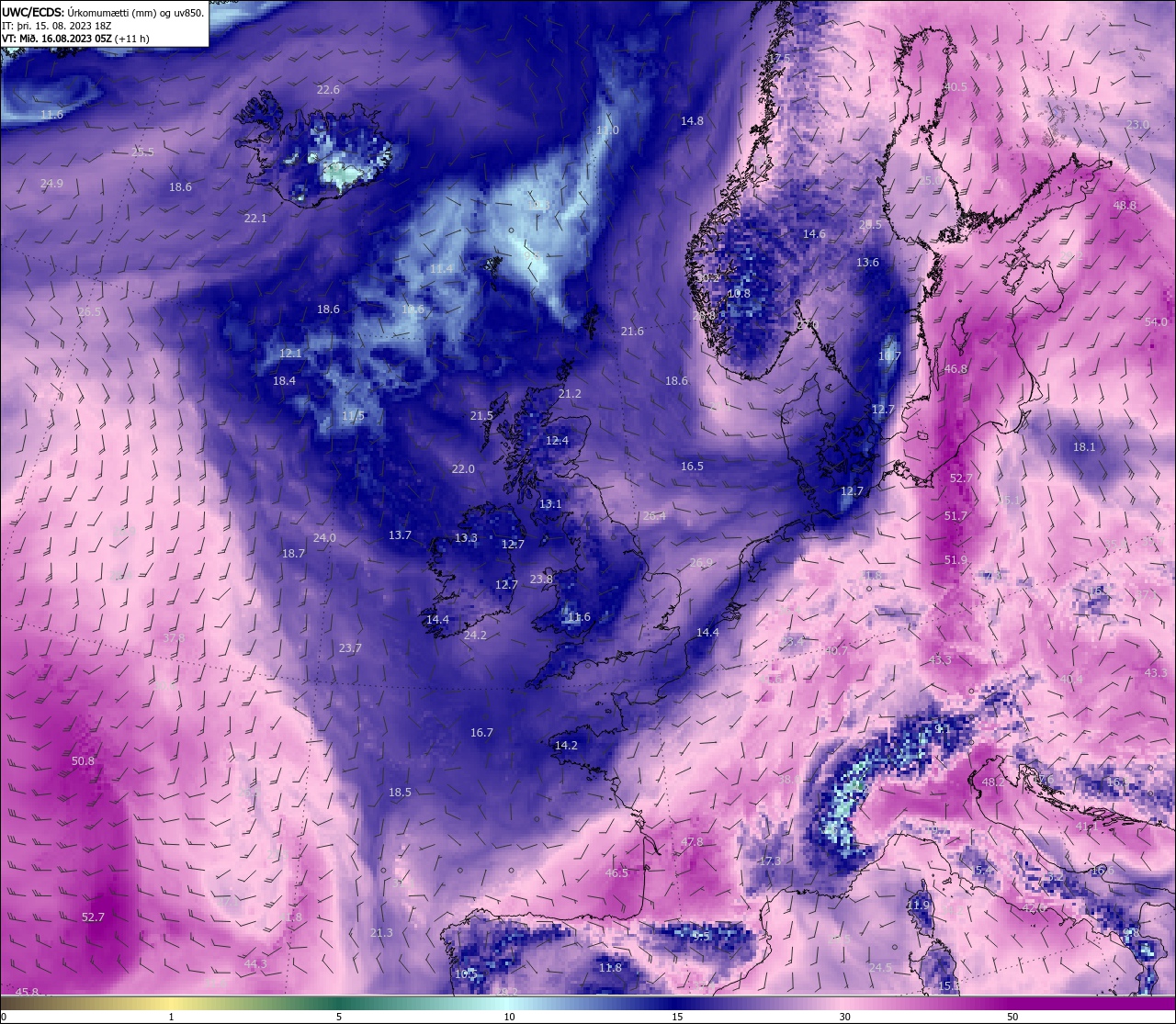Click the 12.4 value over Scotland
Image resolution: width=1176 pixels, height=1024 pixels.
[557, 442]
